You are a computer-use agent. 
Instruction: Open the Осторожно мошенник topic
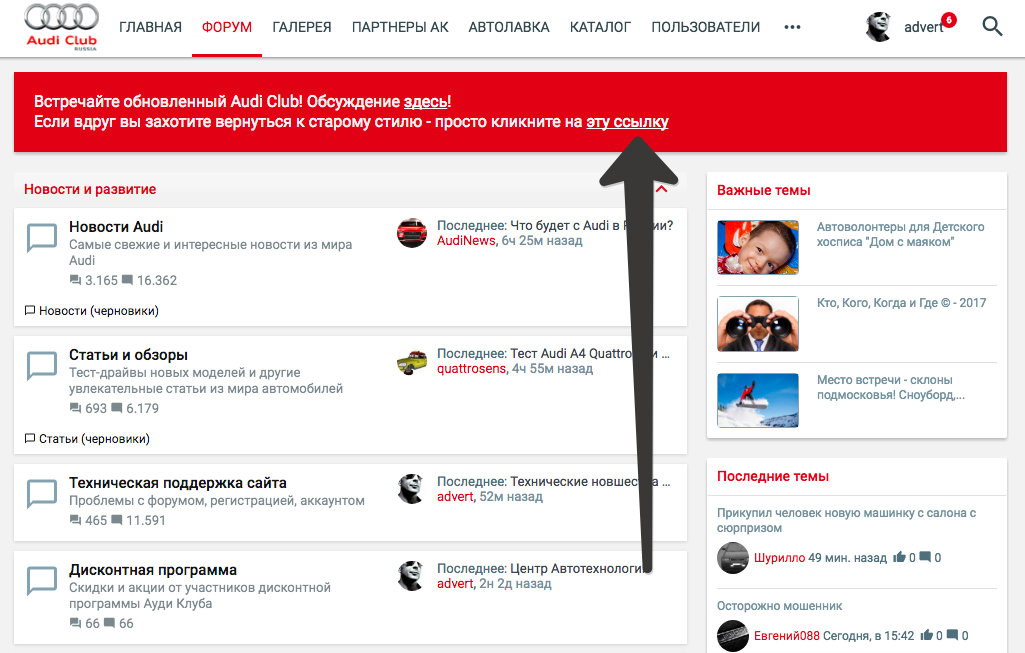click(779, 606)
